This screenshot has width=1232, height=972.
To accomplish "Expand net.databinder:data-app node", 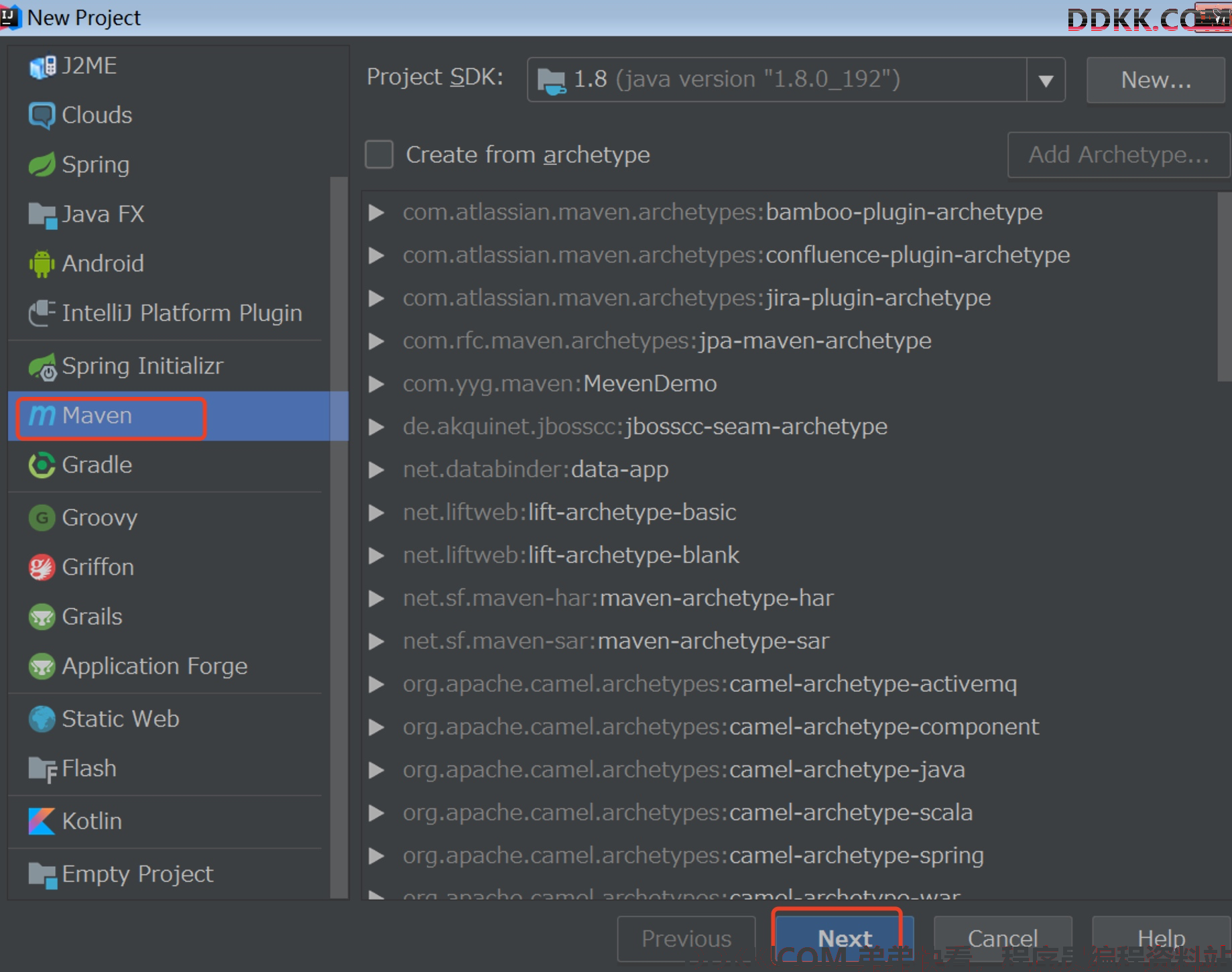I will click(x=377, y=470).
